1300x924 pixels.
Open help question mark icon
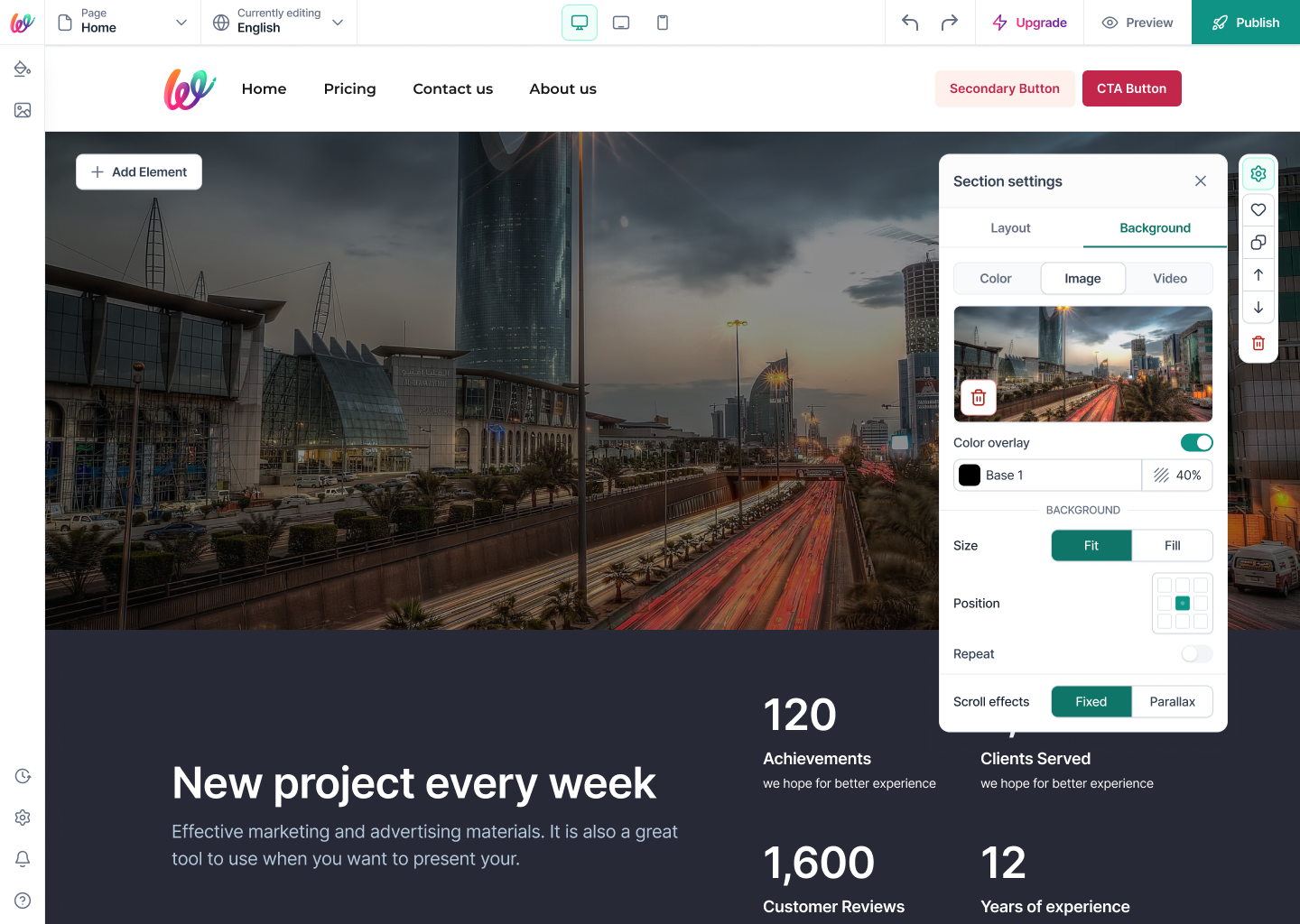[23, 901]
